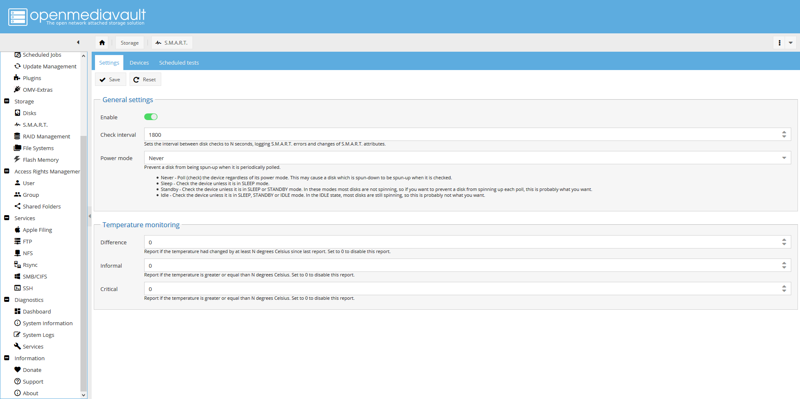Switch to the Settings tab
The height and width of the screenshot is (399, 800).
pyautogui.click(x=109, y=63)
